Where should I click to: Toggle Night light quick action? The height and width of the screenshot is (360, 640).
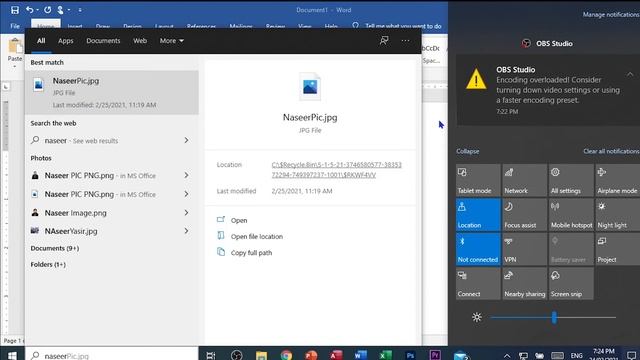tap(618, 215)
